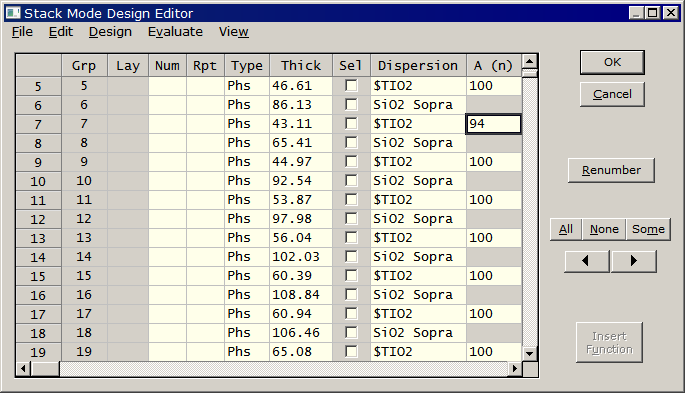Click A (n) value 100 in row 17
The image size is (685, 393).
[494, 314]
